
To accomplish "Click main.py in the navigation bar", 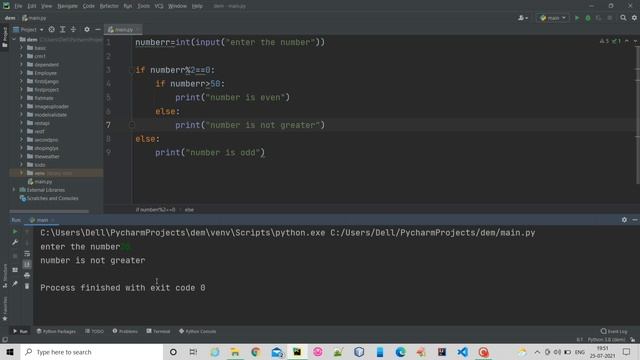I will [34, 18].
